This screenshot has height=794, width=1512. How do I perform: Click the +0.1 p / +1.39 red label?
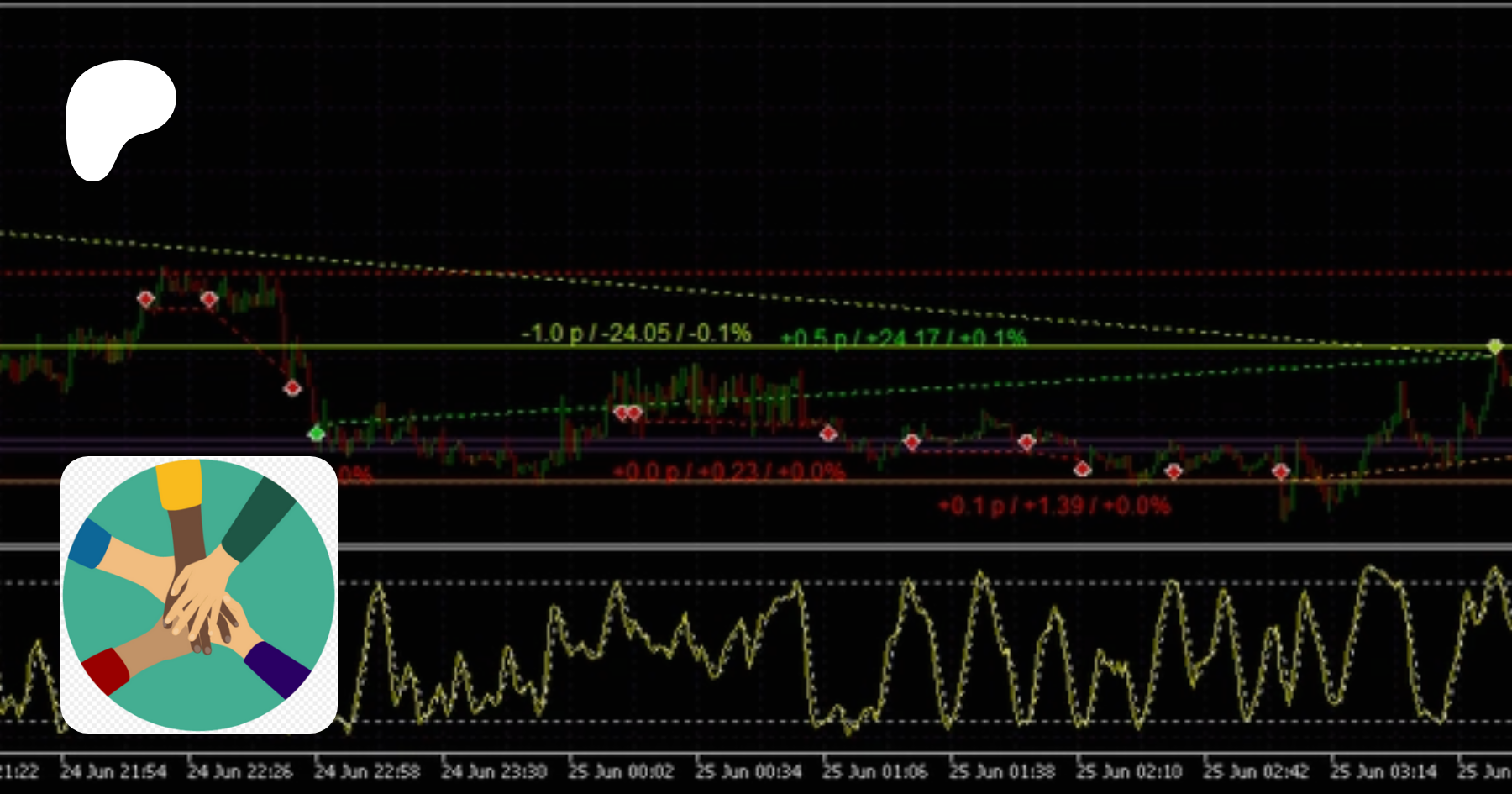coord(1053,506)
